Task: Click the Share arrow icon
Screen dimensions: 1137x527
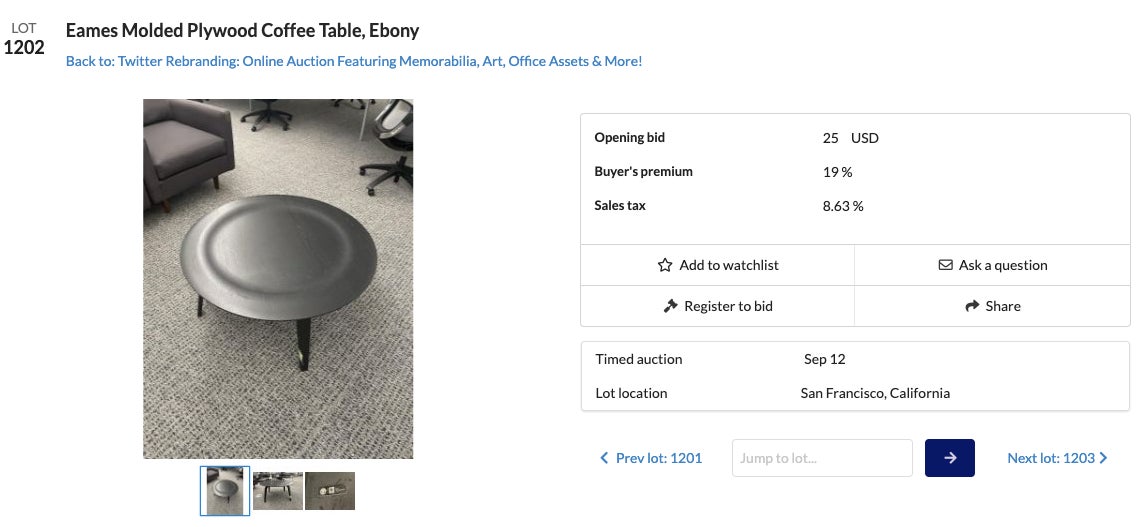Action: click(x=971, y=306)
